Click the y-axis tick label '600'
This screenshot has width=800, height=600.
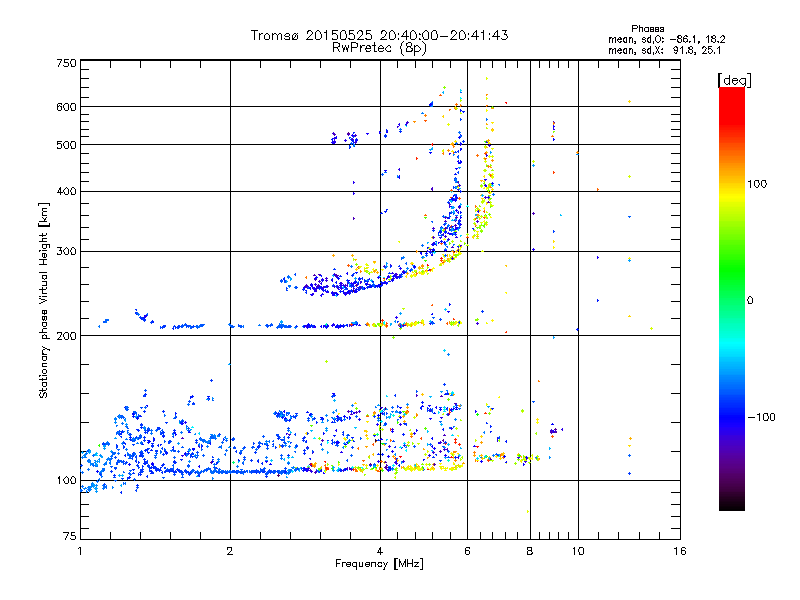(x=66, y=107)
